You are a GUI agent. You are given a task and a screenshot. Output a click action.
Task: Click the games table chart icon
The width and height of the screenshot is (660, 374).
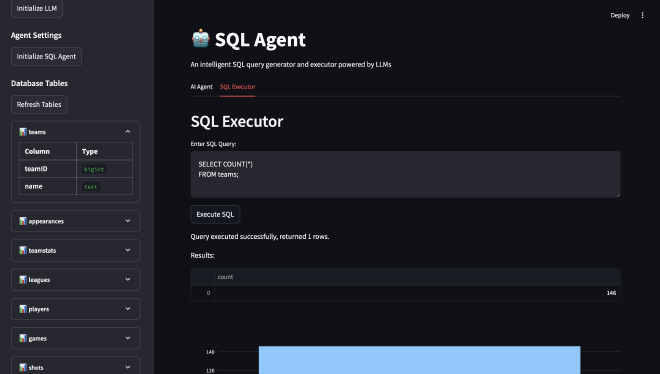23,338
